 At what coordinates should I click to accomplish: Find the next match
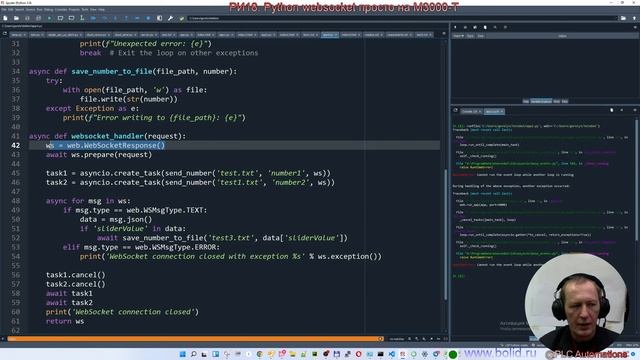tap(424, 339)
